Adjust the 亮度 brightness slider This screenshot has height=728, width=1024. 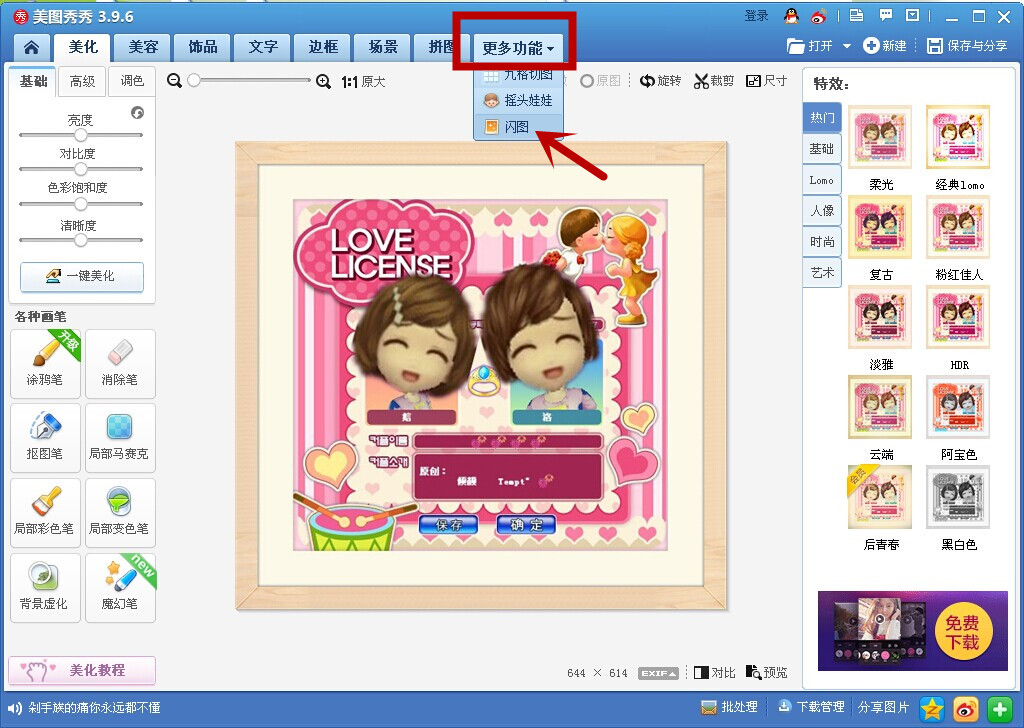81,135
